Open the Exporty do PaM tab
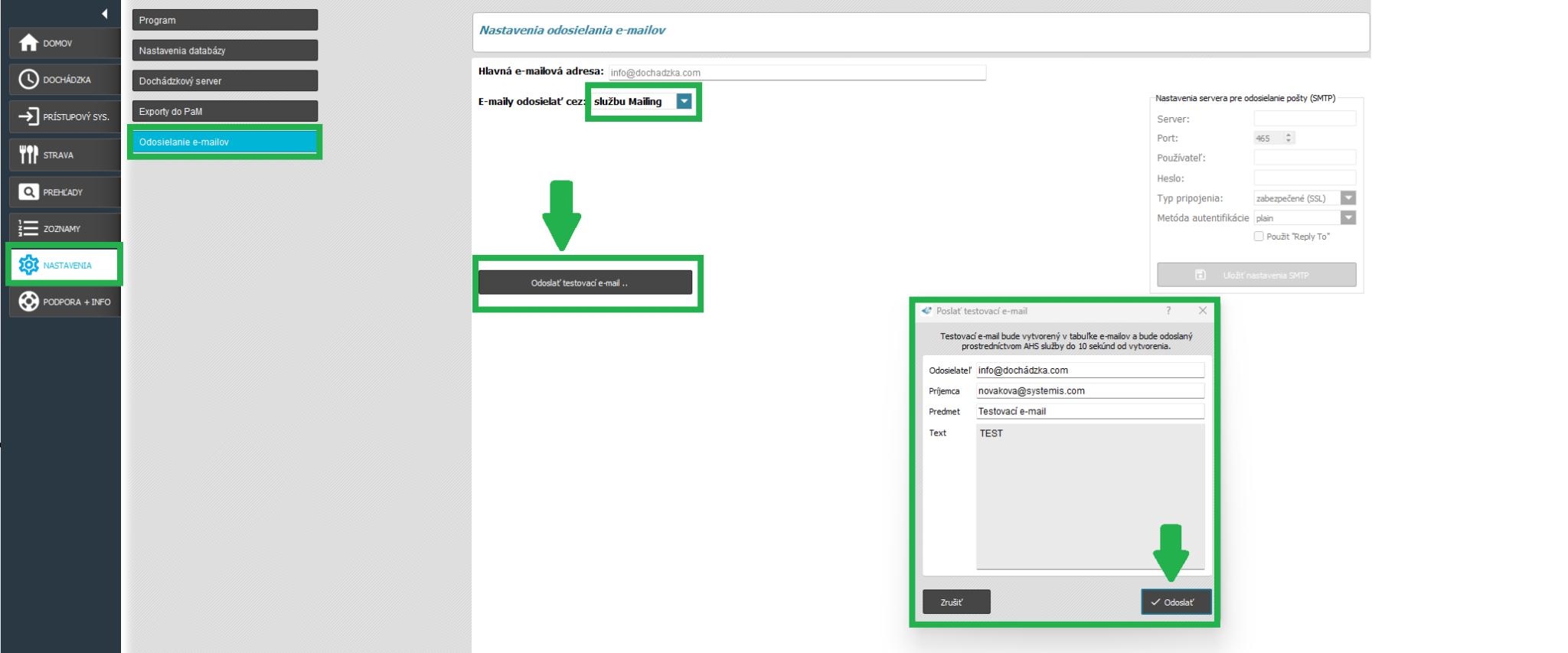Viewport: 1568px width, 653px height. (224, 111)
